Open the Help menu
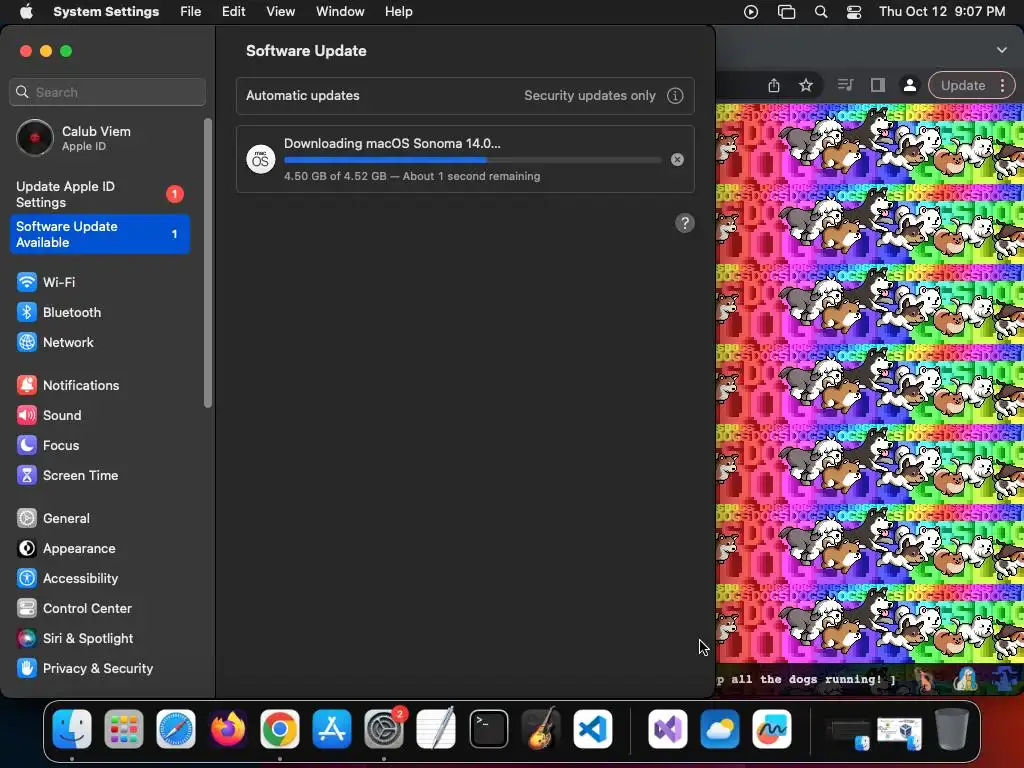1024x768 pixels. coord(398,12)
